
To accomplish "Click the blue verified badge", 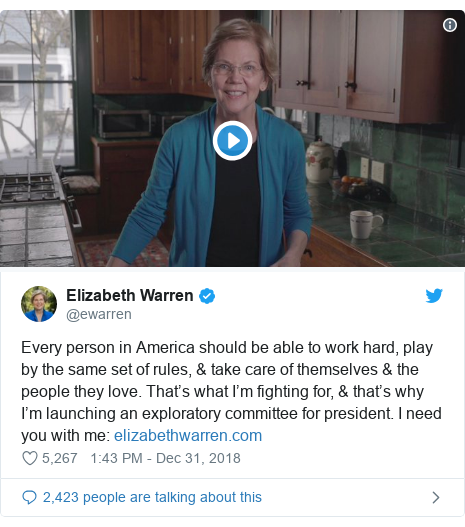I will pos(207,296).
